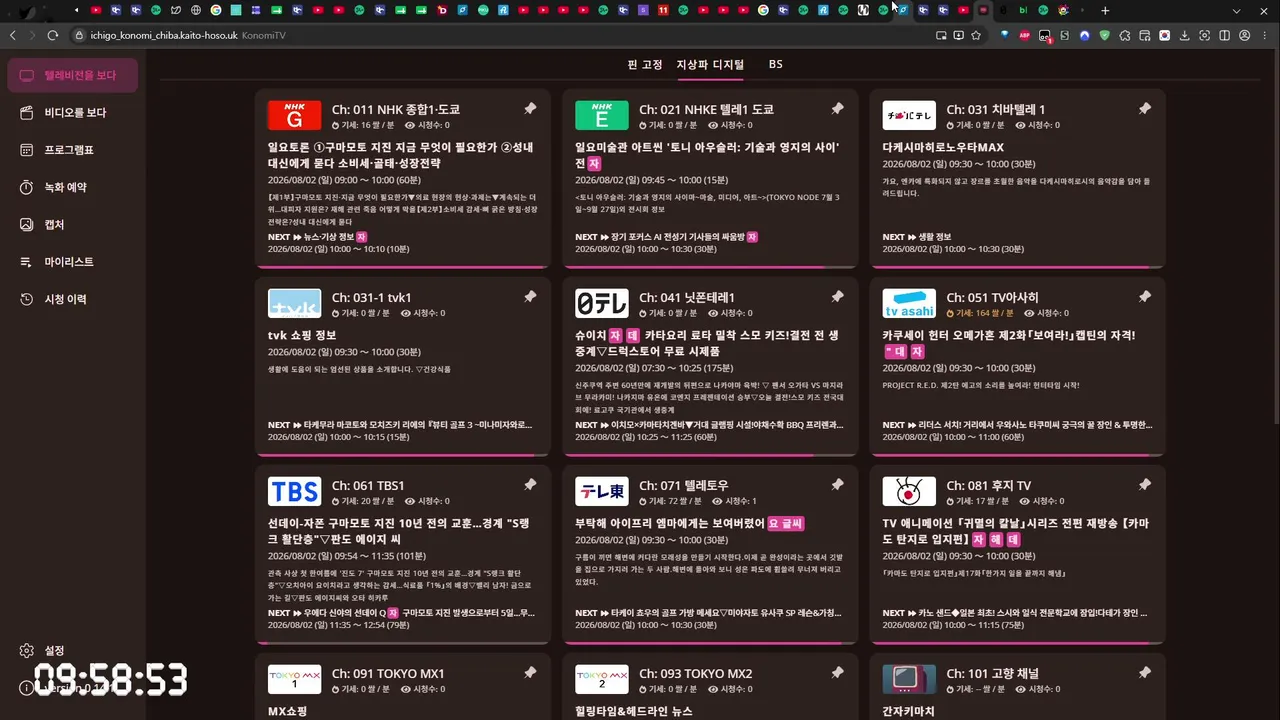Image resolution: width=1280 pixels, height=720 pixels.
Task: Switch to 핀 고정 tab
Action: pyautogui.click(x=645, y=64)
